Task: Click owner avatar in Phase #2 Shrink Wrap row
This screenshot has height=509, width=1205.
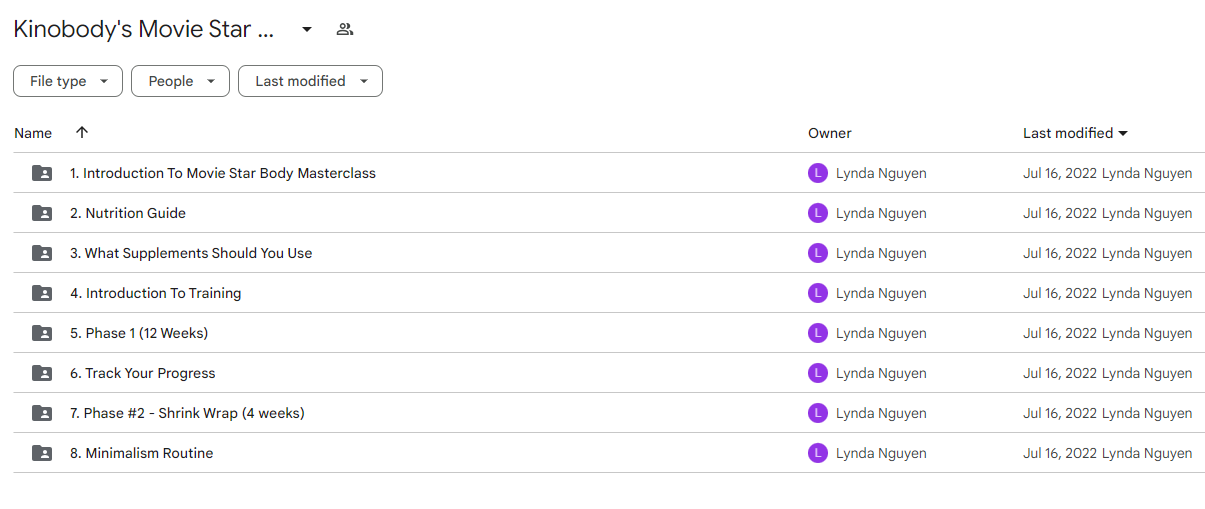Action: [818, 413]
